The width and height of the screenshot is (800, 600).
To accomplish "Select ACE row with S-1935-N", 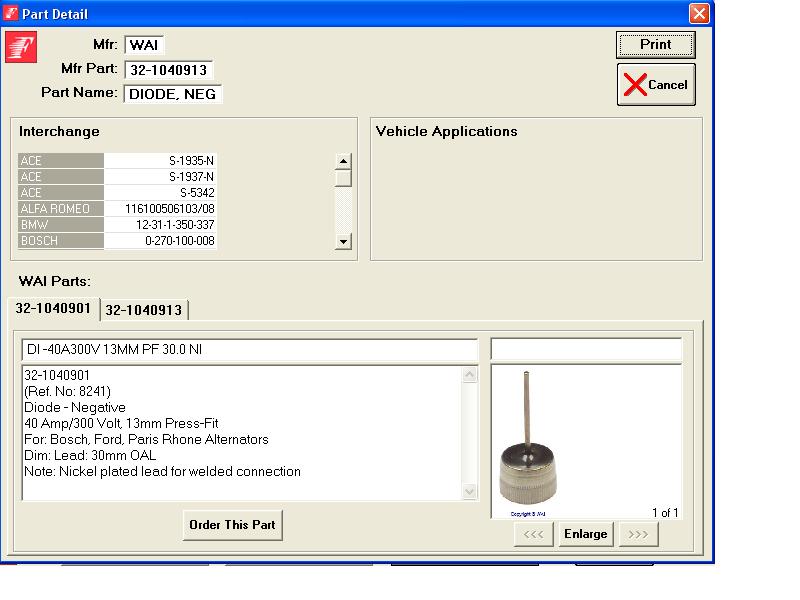I will pyautogui.click(x=117, y=161).
